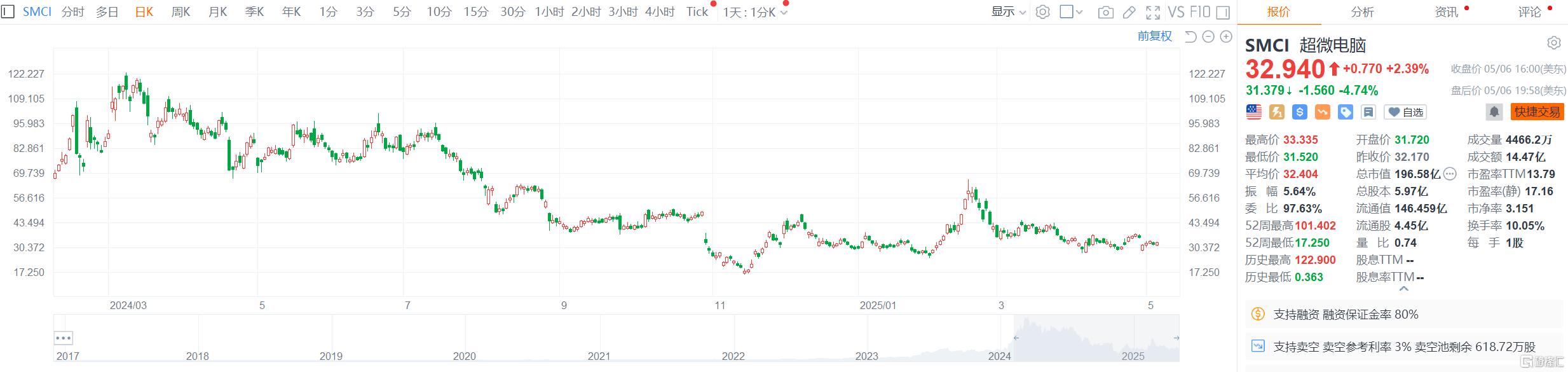Toggle the right side panel icon
This screenshot has height=372, width=1568.
coord(1223,12)
